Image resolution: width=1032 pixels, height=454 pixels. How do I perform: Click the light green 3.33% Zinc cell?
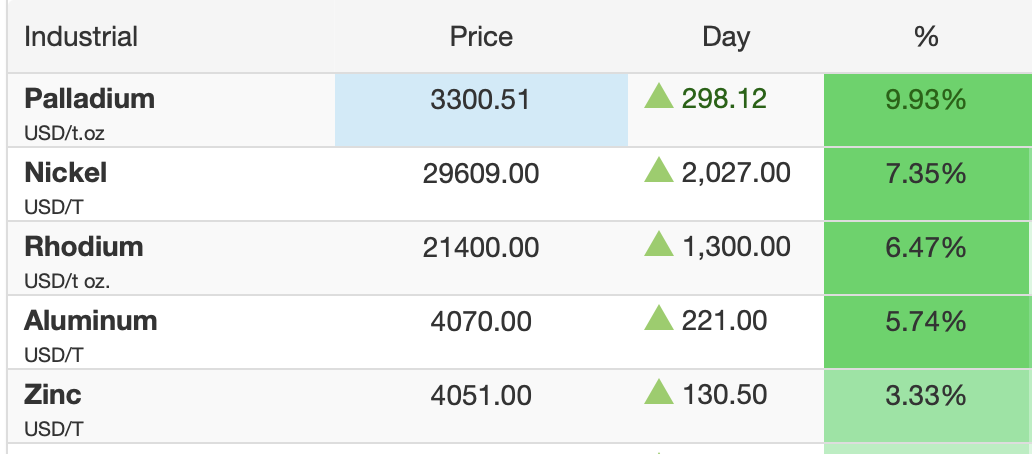click(928, 405)
